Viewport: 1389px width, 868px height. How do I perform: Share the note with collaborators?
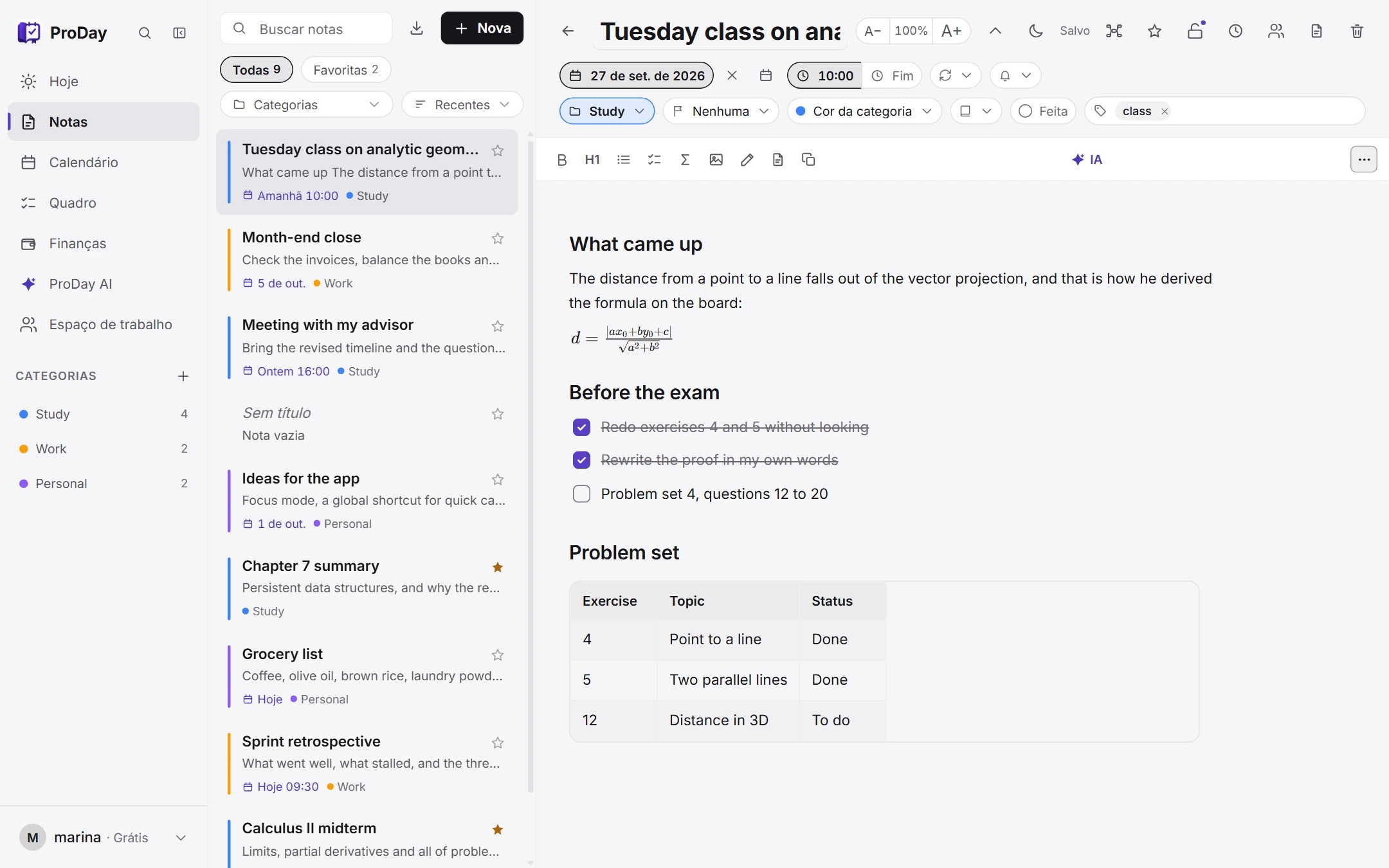coord(1276,31)
